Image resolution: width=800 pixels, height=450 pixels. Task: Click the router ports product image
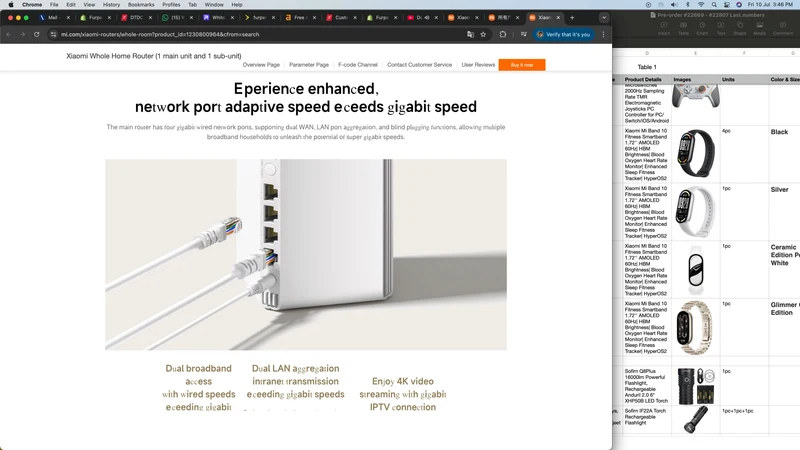306,255
